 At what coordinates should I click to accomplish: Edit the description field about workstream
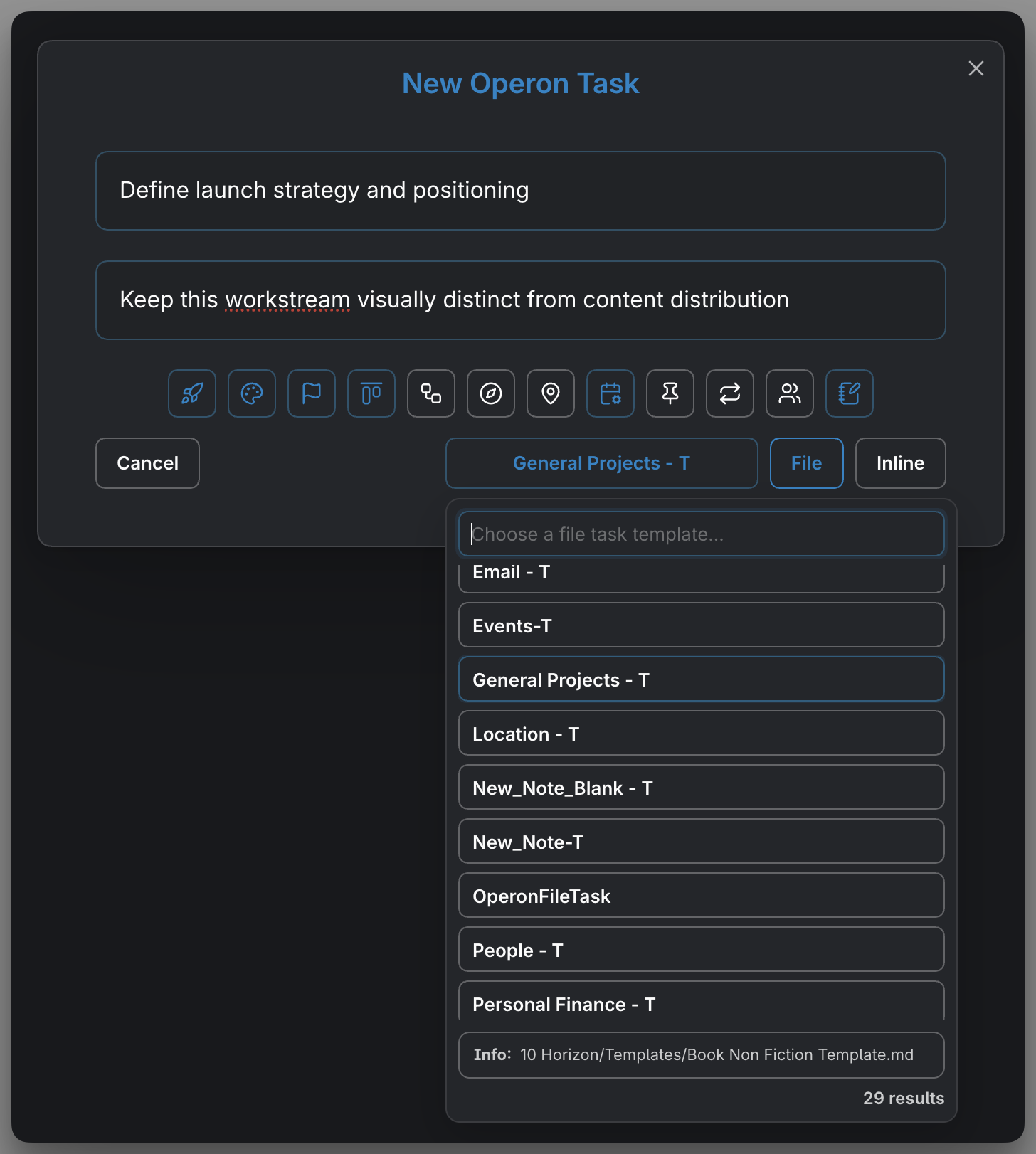521,300
